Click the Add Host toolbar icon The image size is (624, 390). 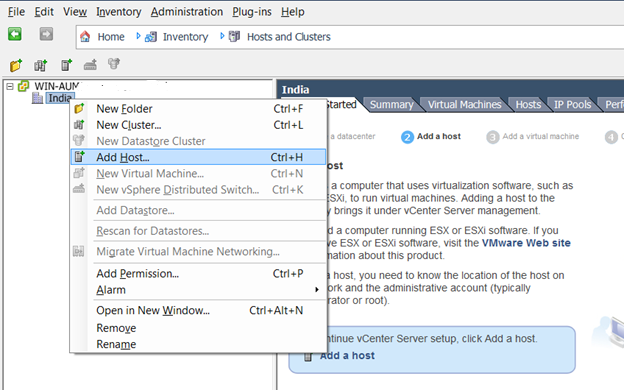[66, 65]
